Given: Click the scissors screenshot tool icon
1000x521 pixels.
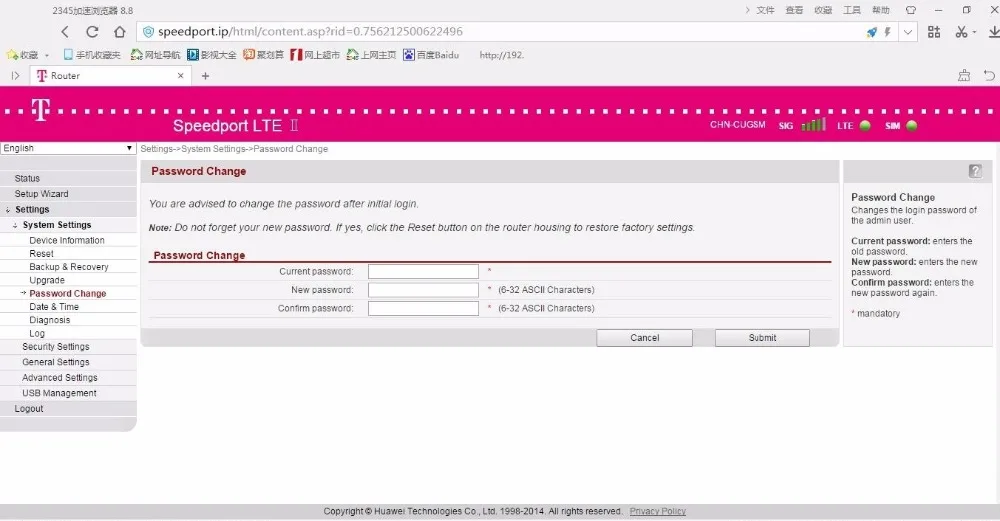Looking at the screenshot, I should pos(961,32).
